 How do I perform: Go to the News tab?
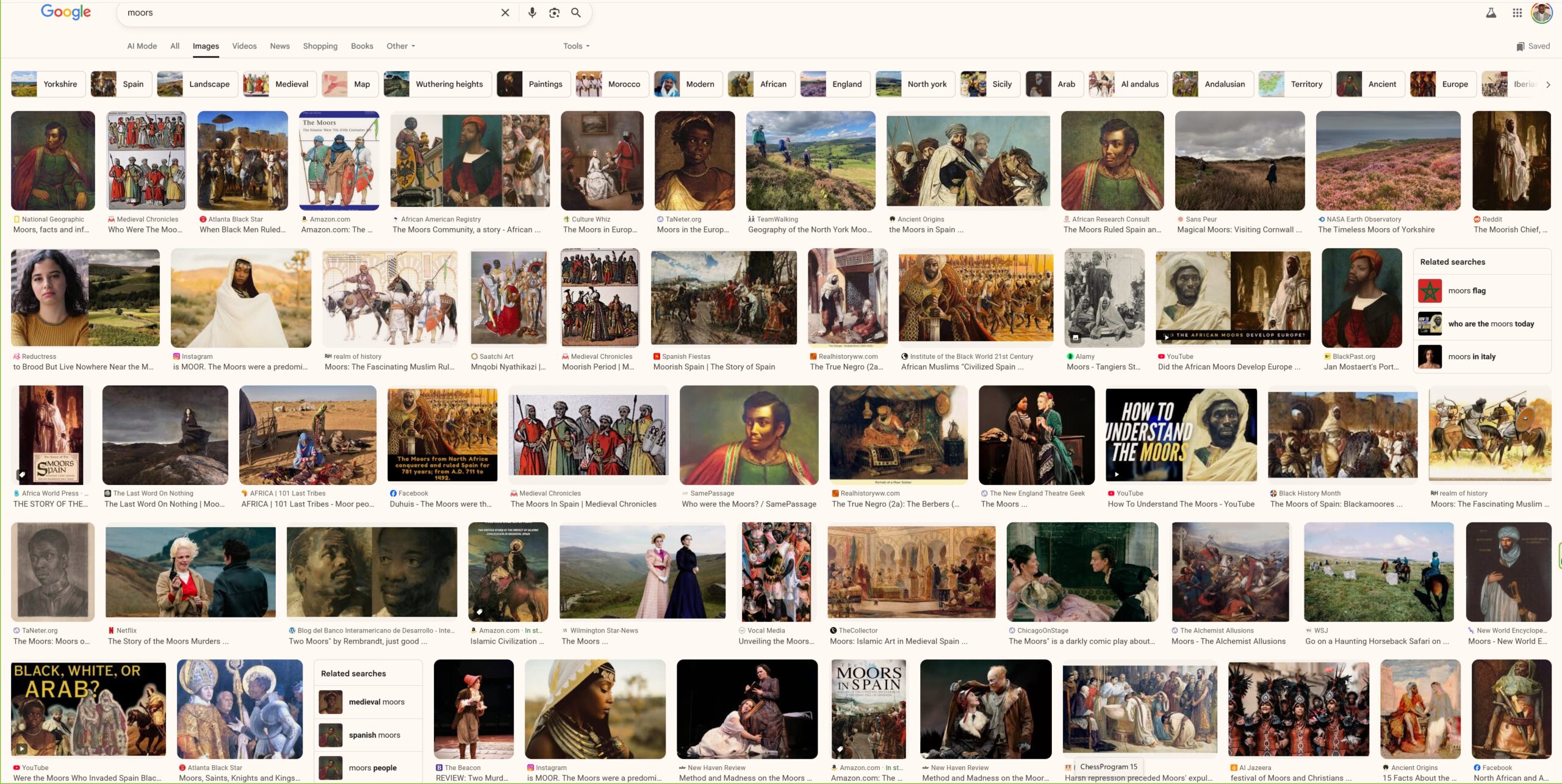279,46
